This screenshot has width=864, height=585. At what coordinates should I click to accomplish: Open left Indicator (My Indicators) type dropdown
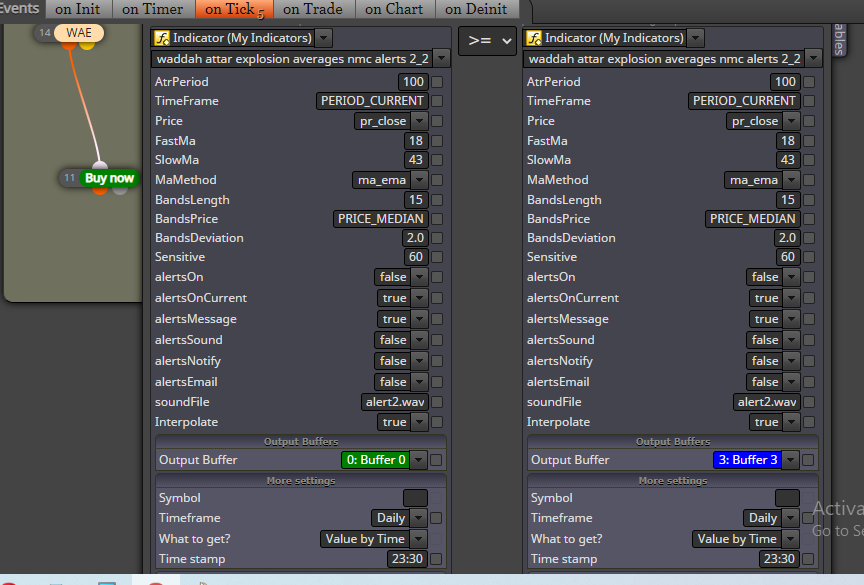click(324, 38)
